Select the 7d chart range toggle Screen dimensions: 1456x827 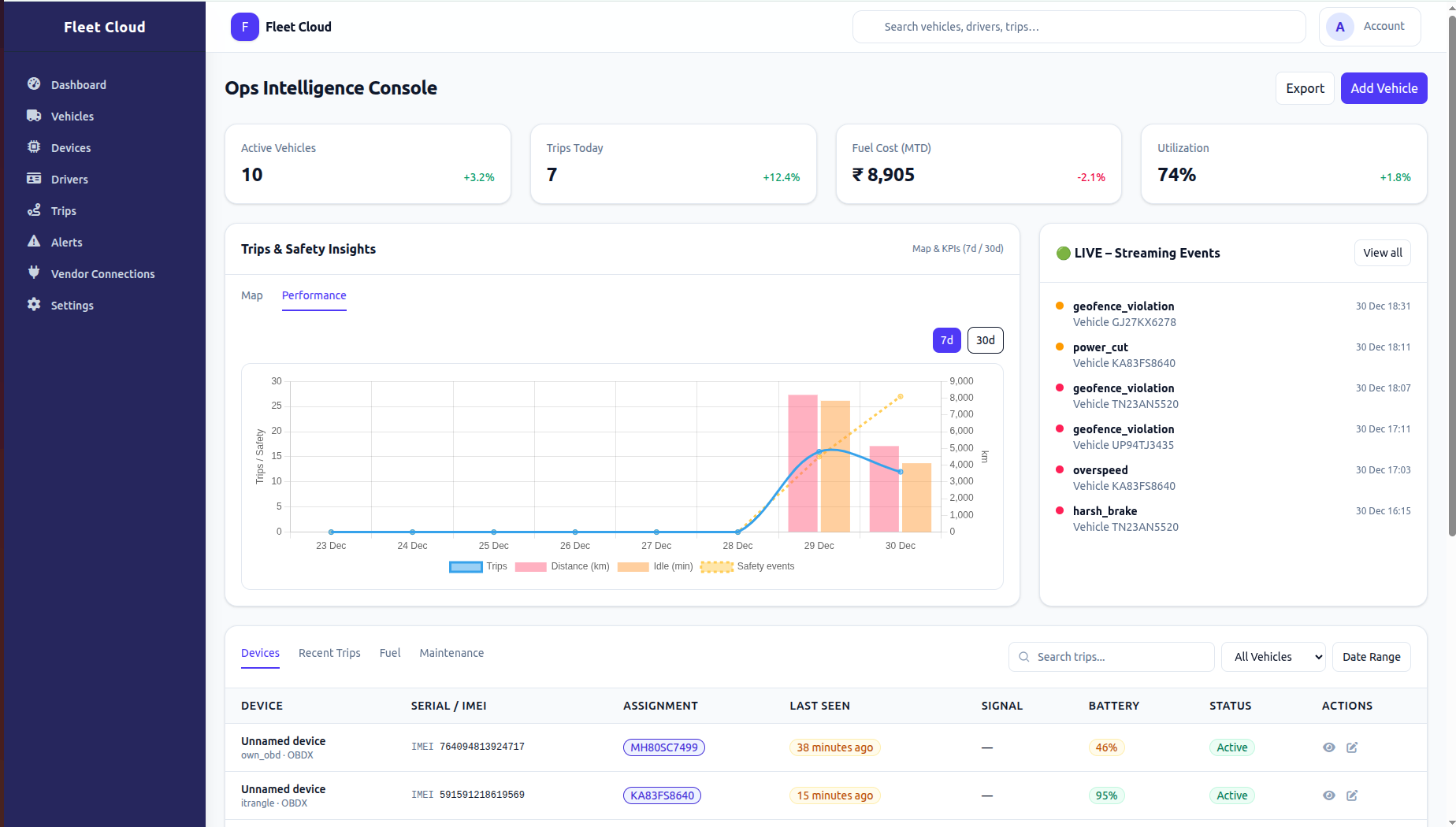tap(946, 339)
